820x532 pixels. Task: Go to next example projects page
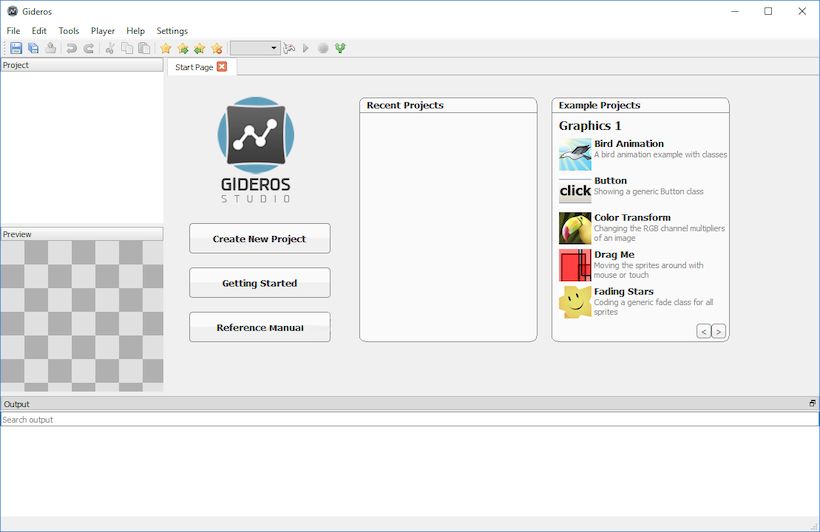[719, 332]
